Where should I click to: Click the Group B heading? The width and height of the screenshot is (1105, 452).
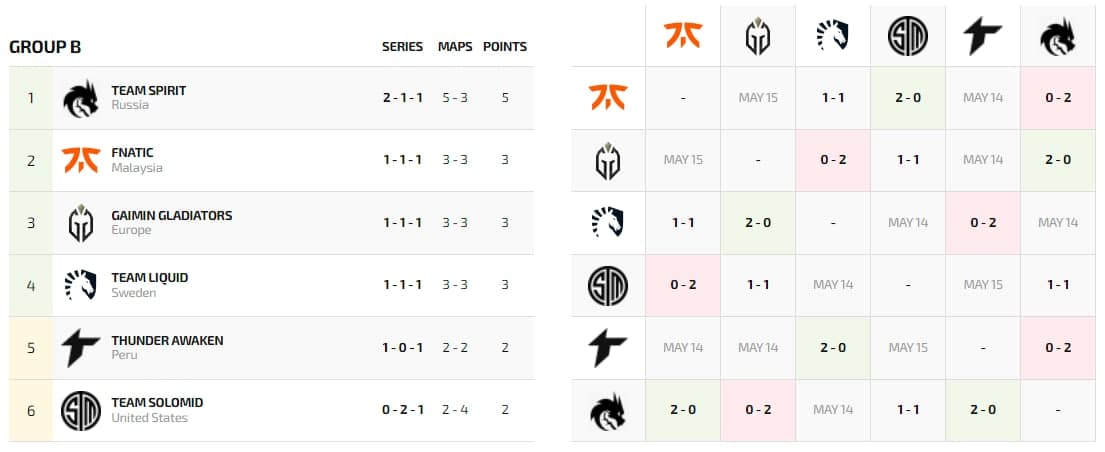point(45,46)
